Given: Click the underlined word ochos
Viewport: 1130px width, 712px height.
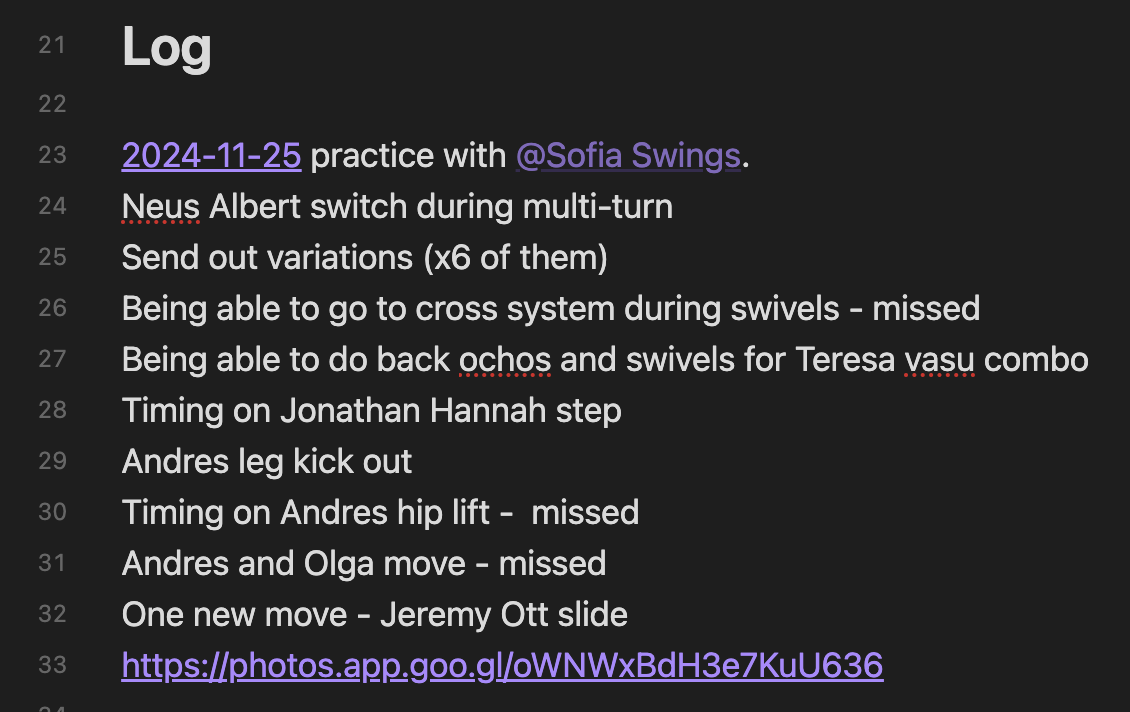Looking at the screenshot, I should 504,359.
